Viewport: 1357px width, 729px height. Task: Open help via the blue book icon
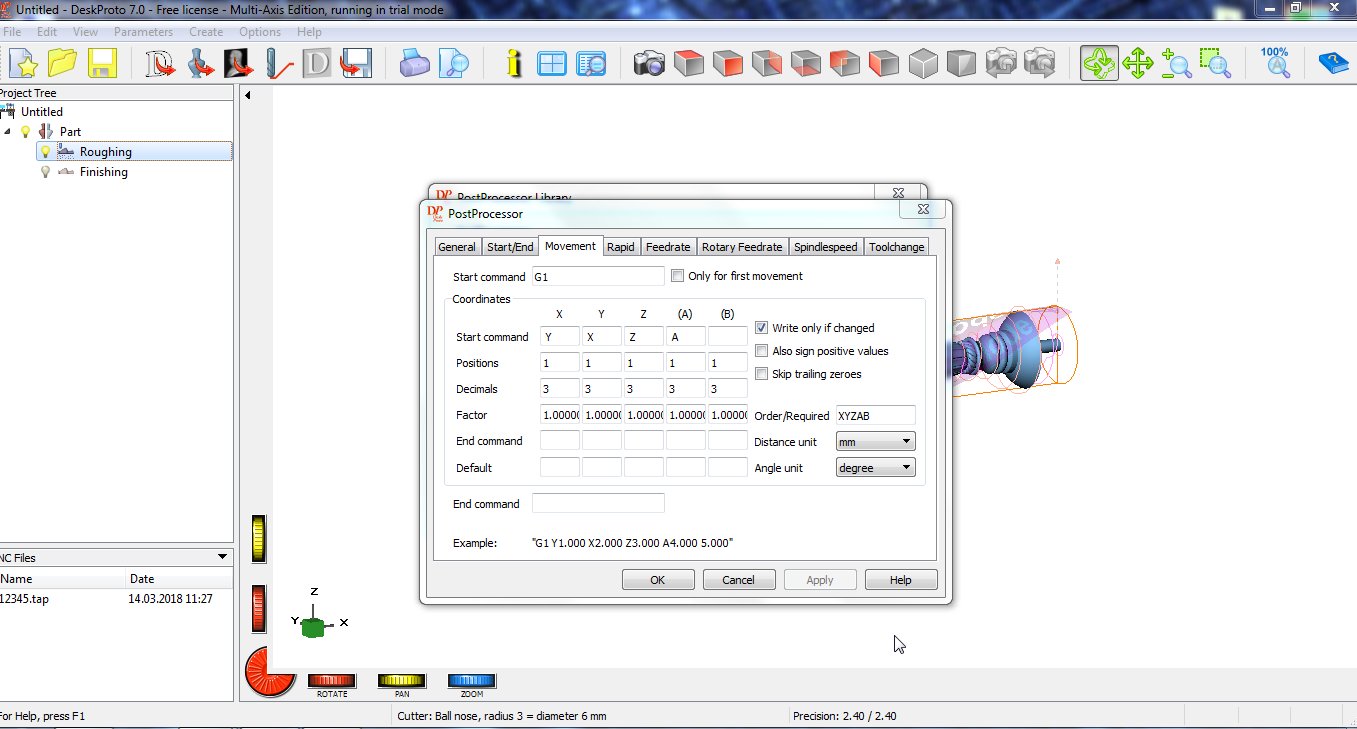(x=1334, y=64)
